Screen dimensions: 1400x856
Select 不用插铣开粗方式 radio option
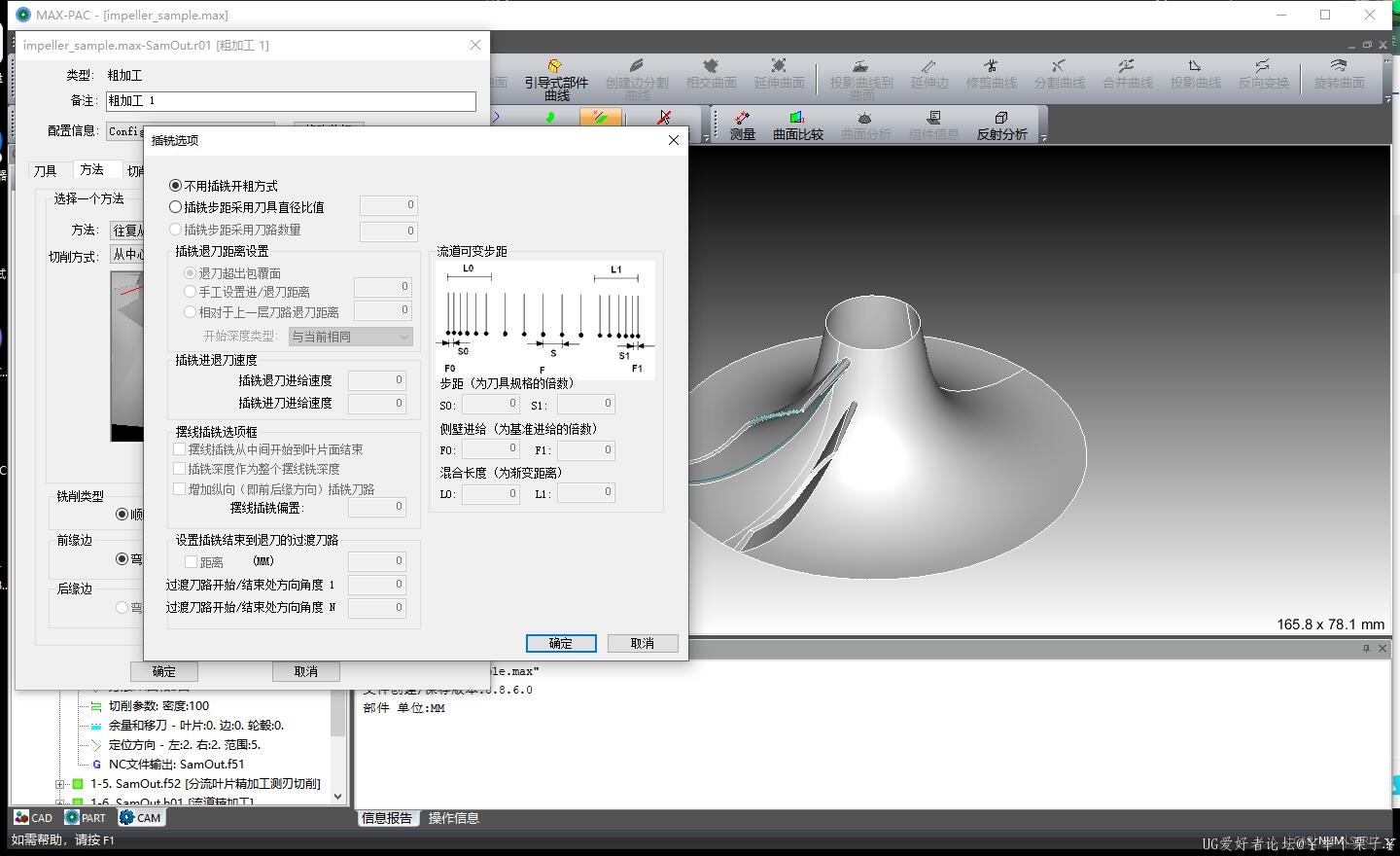pyautogui.click(x=175, y=185)
